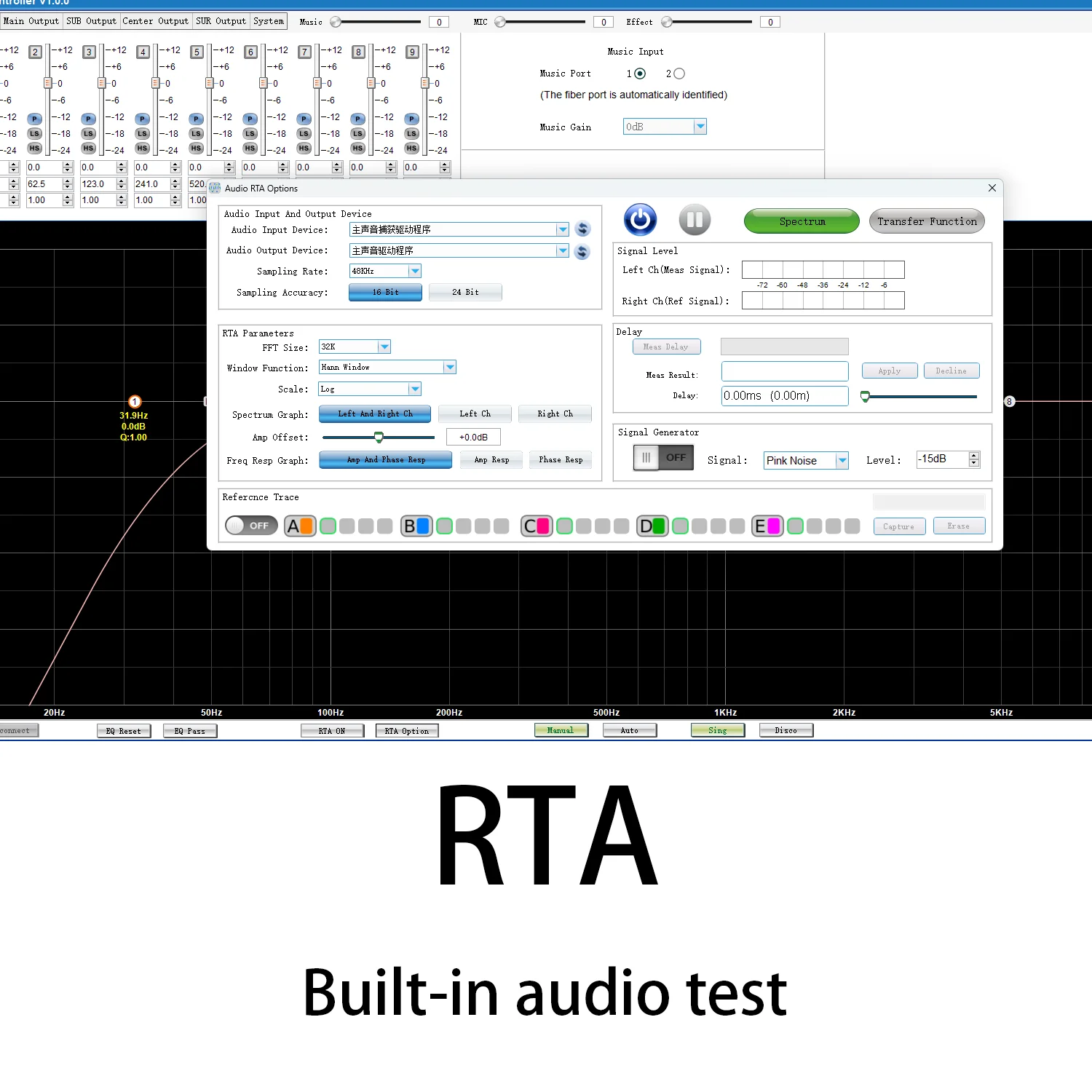
Task: Click the pause button in RTA Options
Action: pyautogui.click(x=695, y=219)
